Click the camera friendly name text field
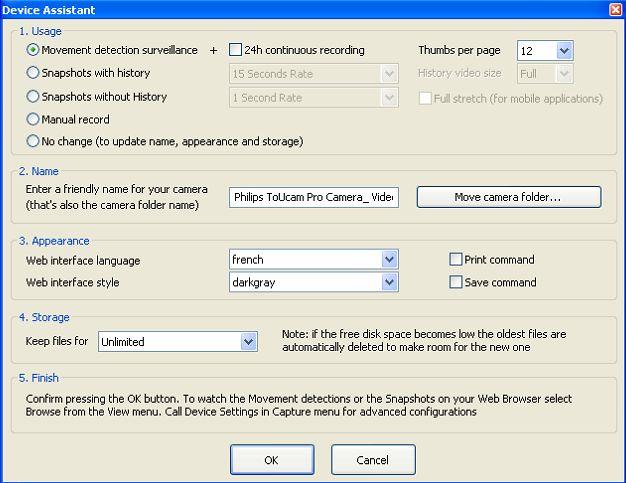Image resolution: width=626 pixels, height=483 pixels. pyautogui.click(x=313, y=198)
